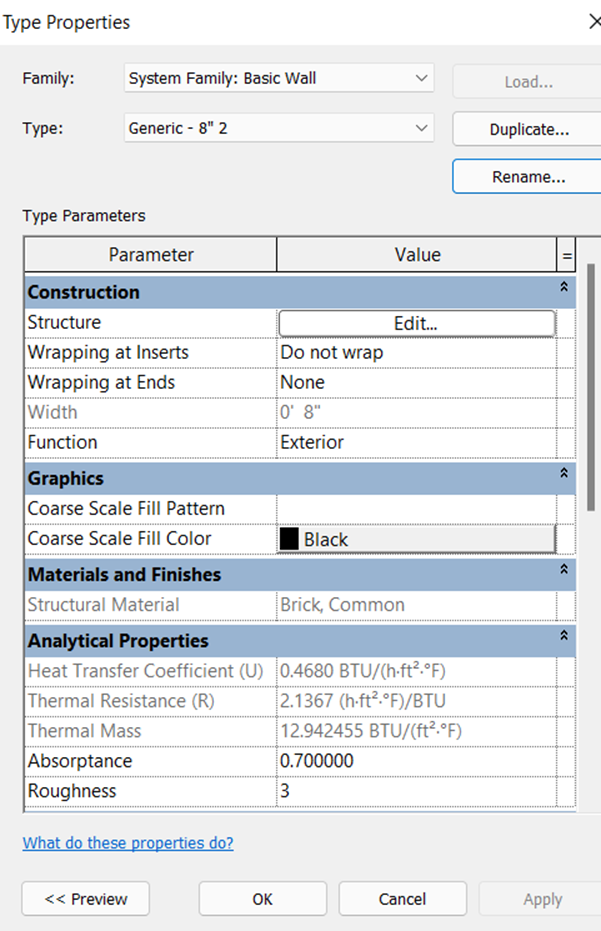Select the Wrapping at Ends value cell

417,382
